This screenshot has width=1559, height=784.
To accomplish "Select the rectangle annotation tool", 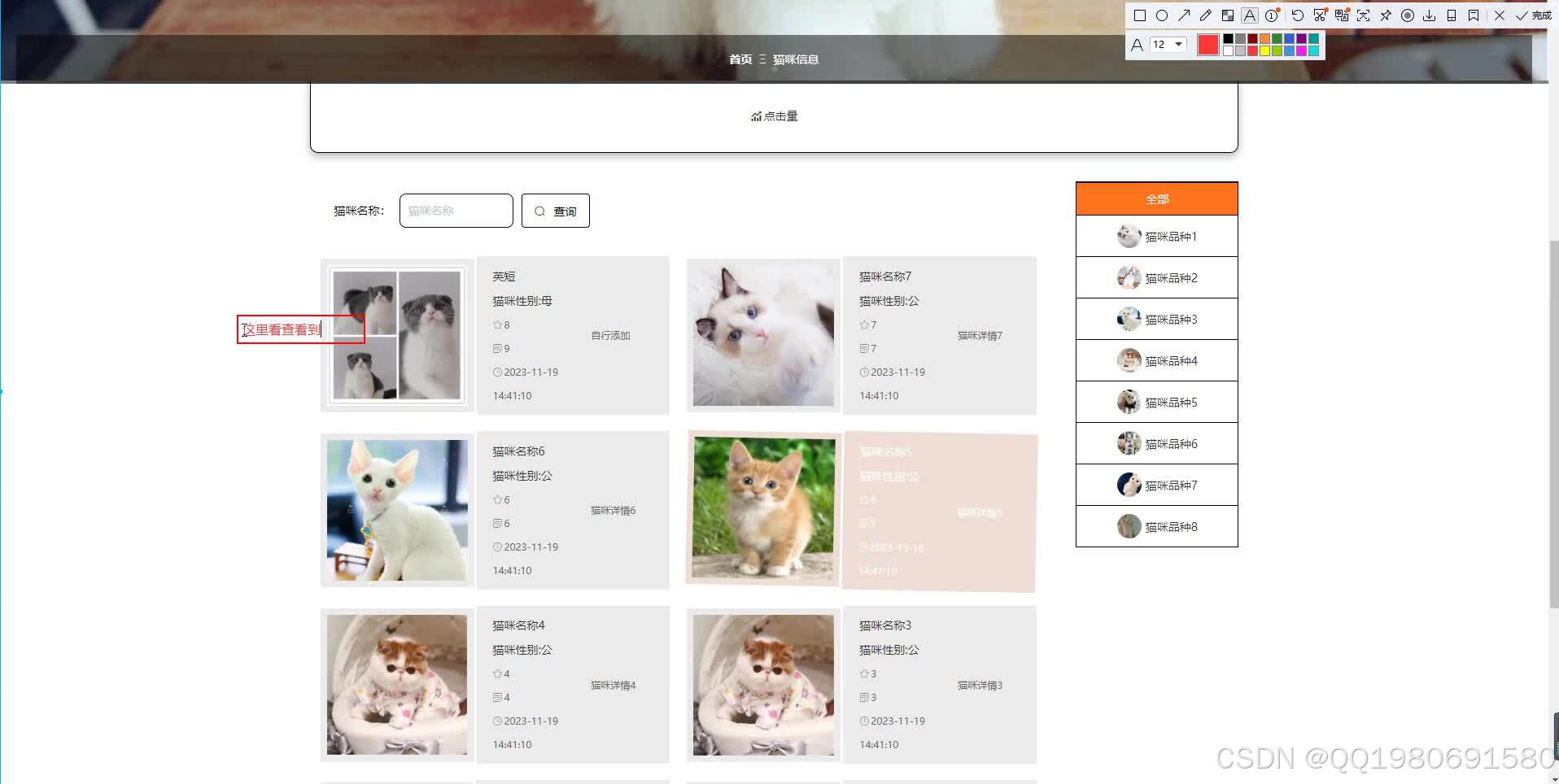I will (1140, 15).
